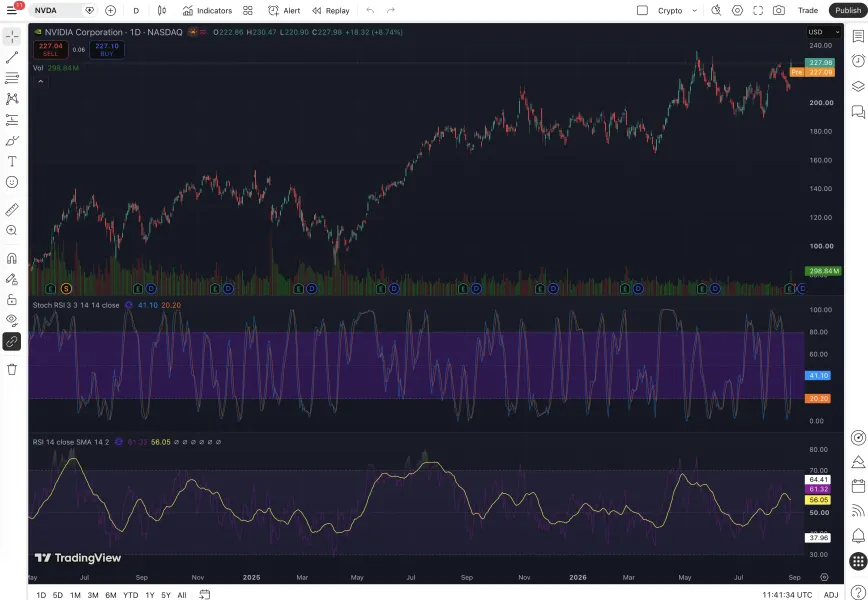Open the patterns drawing tool

click(12, 99)
